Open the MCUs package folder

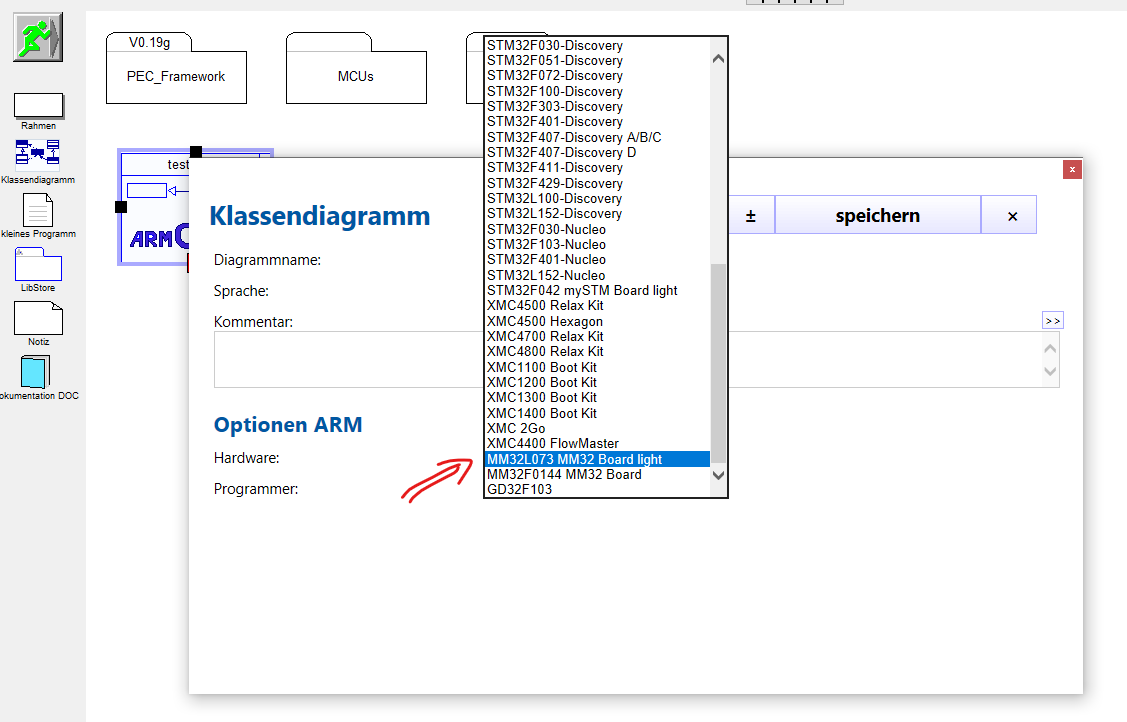tap(356, 76)
